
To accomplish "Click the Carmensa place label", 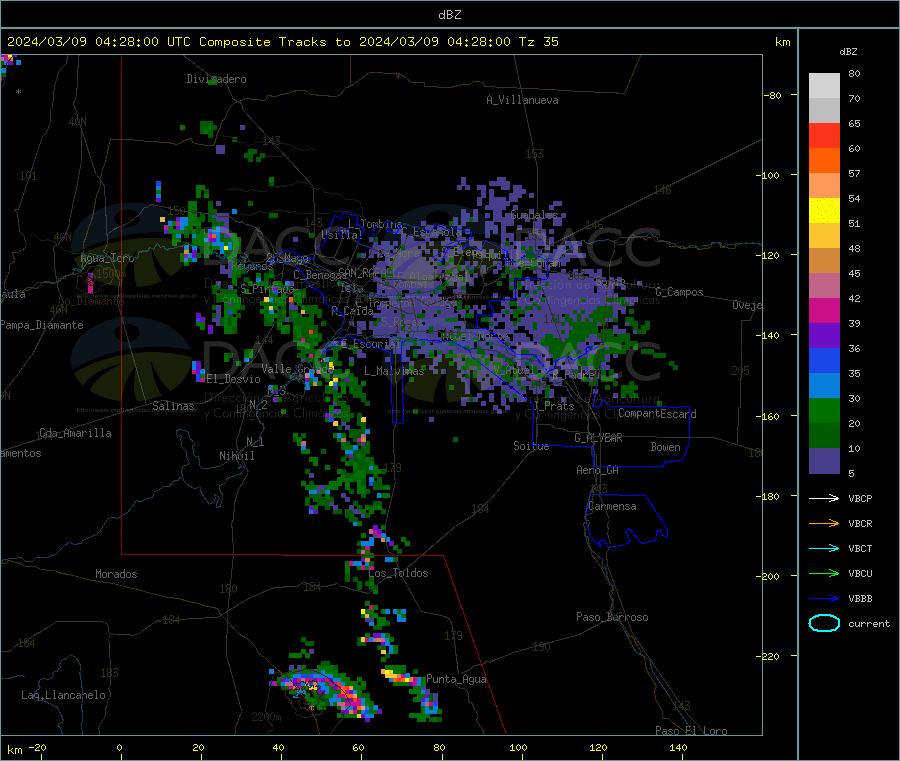I will point(612,506).
